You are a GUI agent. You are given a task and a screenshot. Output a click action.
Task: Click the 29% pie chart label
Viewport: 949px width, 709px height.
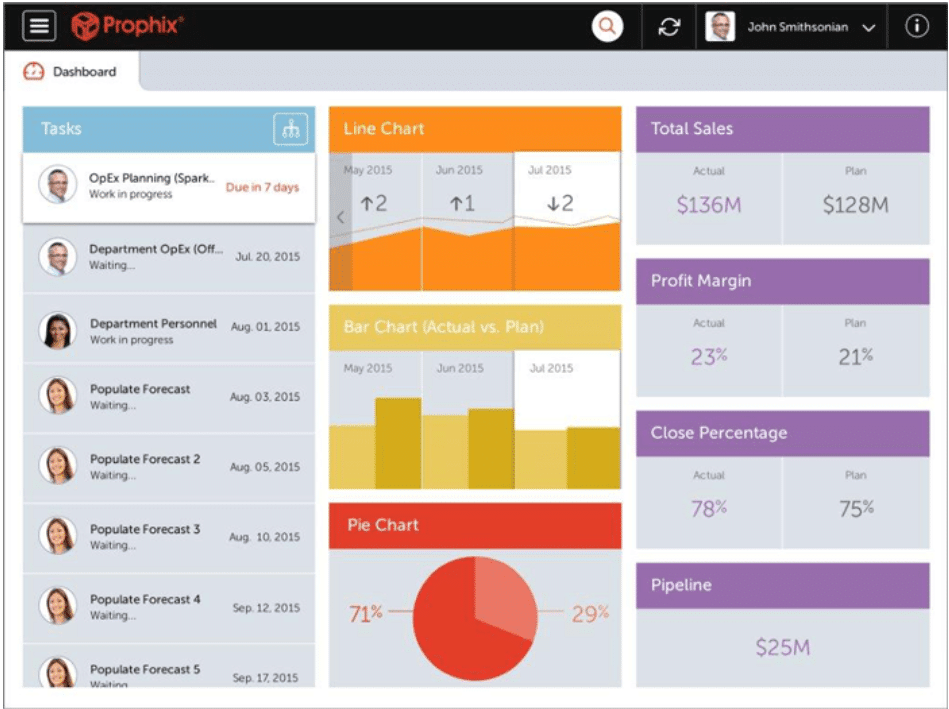(x=590, y=614)
